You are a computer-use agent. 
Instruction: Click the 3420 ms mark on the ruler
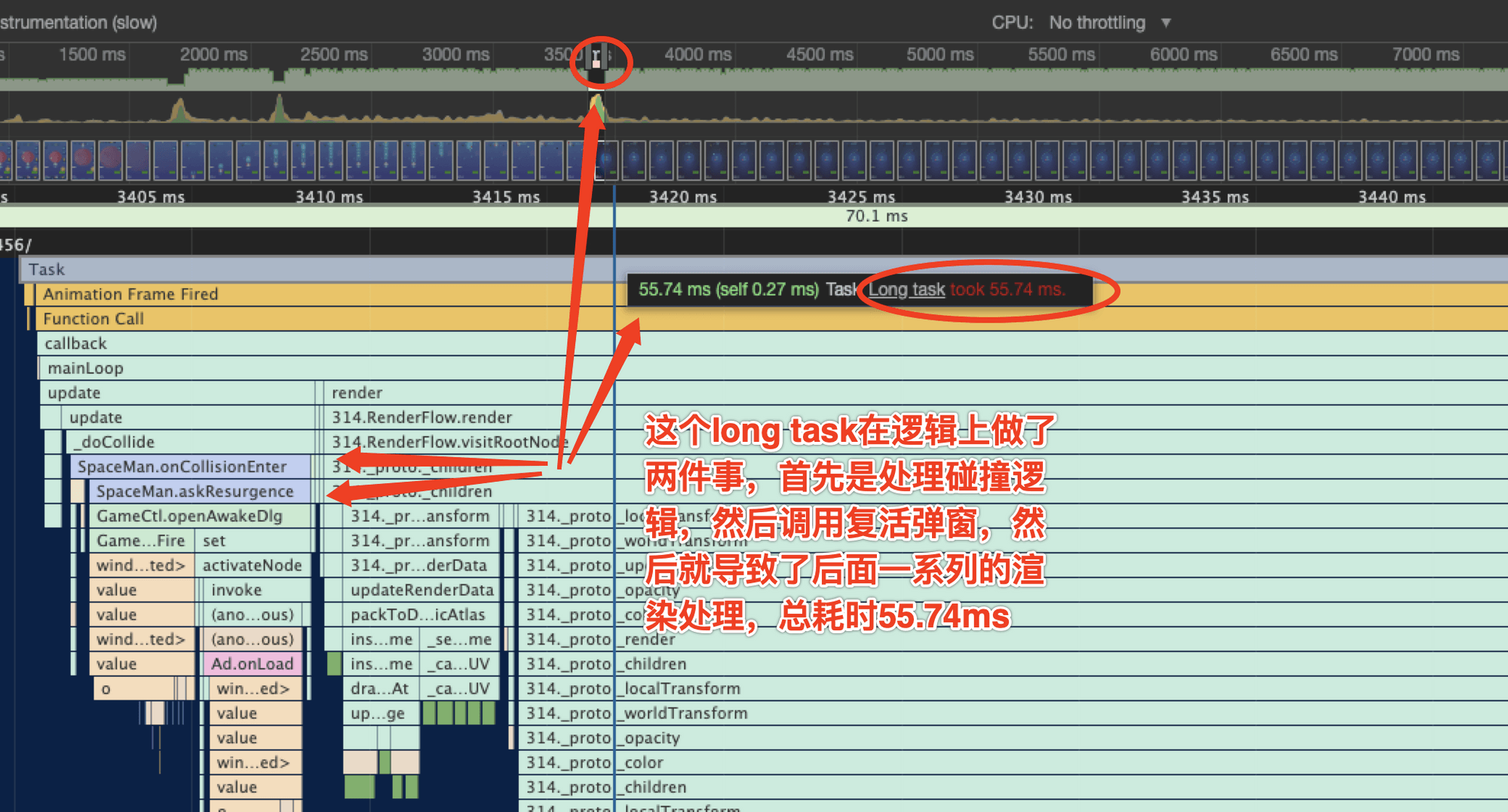[x=681, y=197]
